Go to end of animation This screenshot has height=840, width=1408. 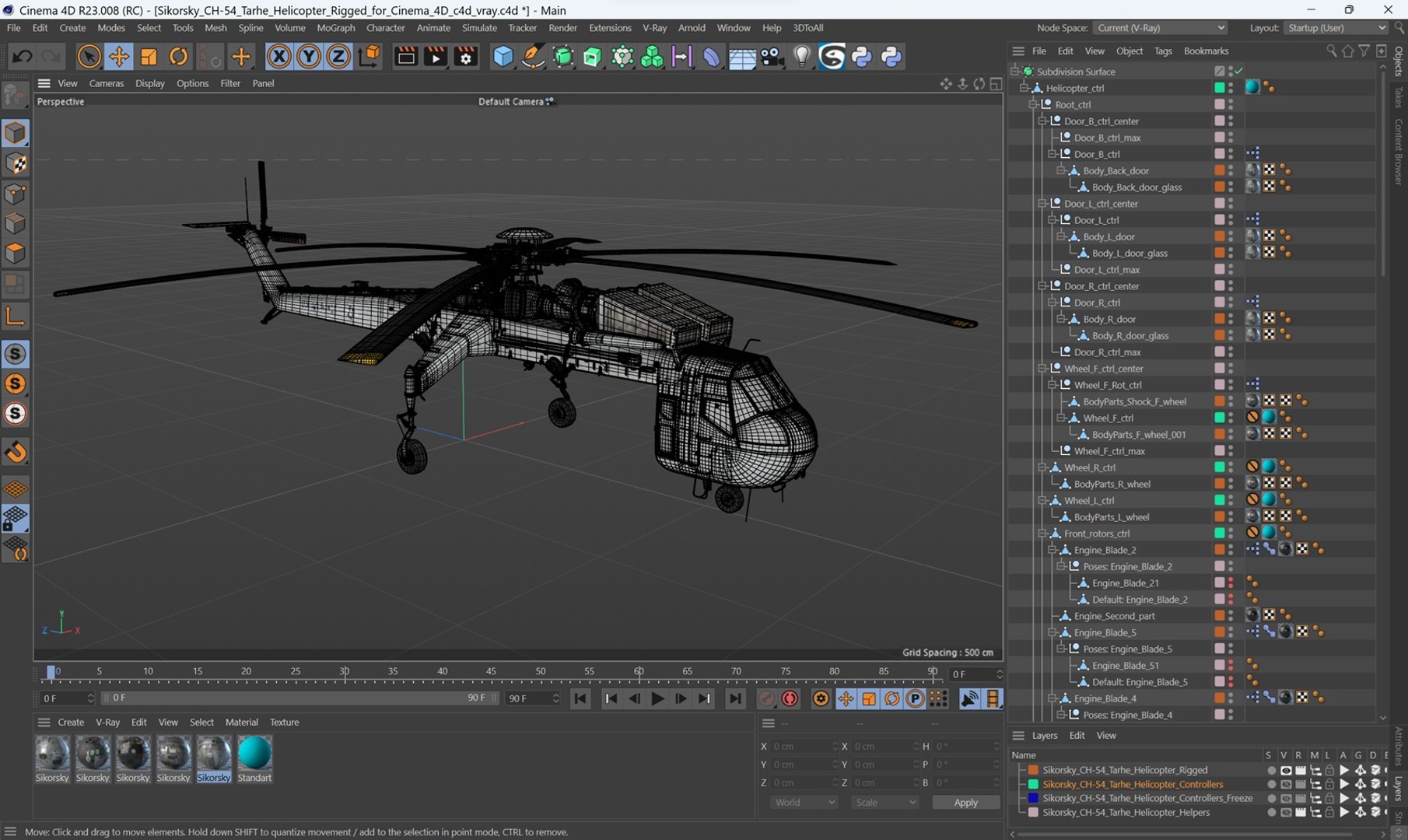pyautogui.click(x=734, y=698)
